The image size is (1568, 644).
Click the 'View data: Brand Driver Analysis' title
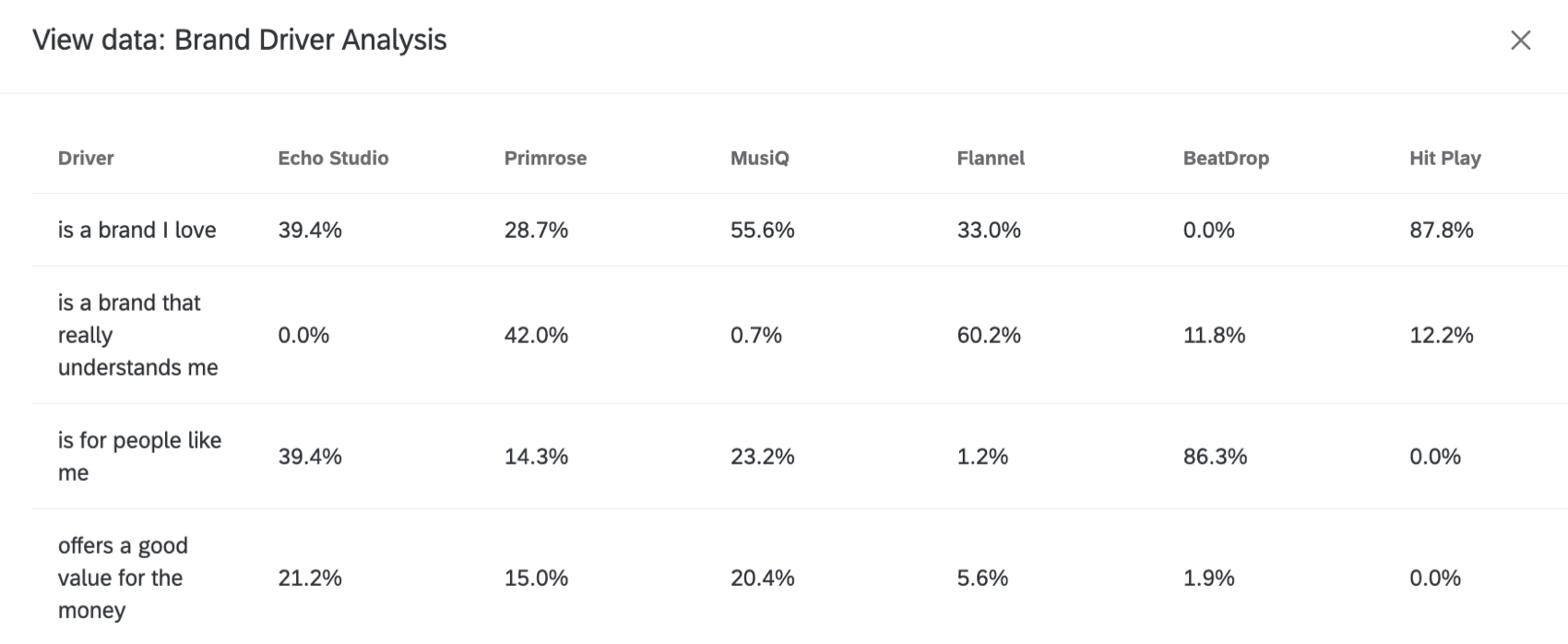240,40
